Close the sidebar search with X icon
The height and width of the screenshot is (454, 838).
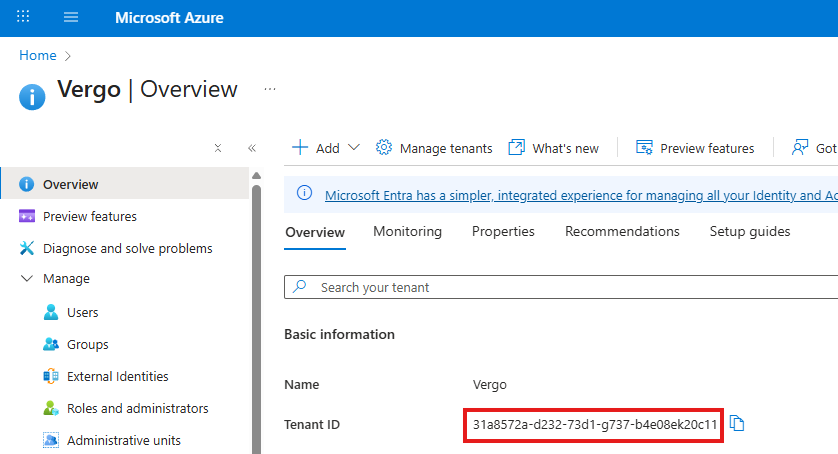[x=218, y=148]
